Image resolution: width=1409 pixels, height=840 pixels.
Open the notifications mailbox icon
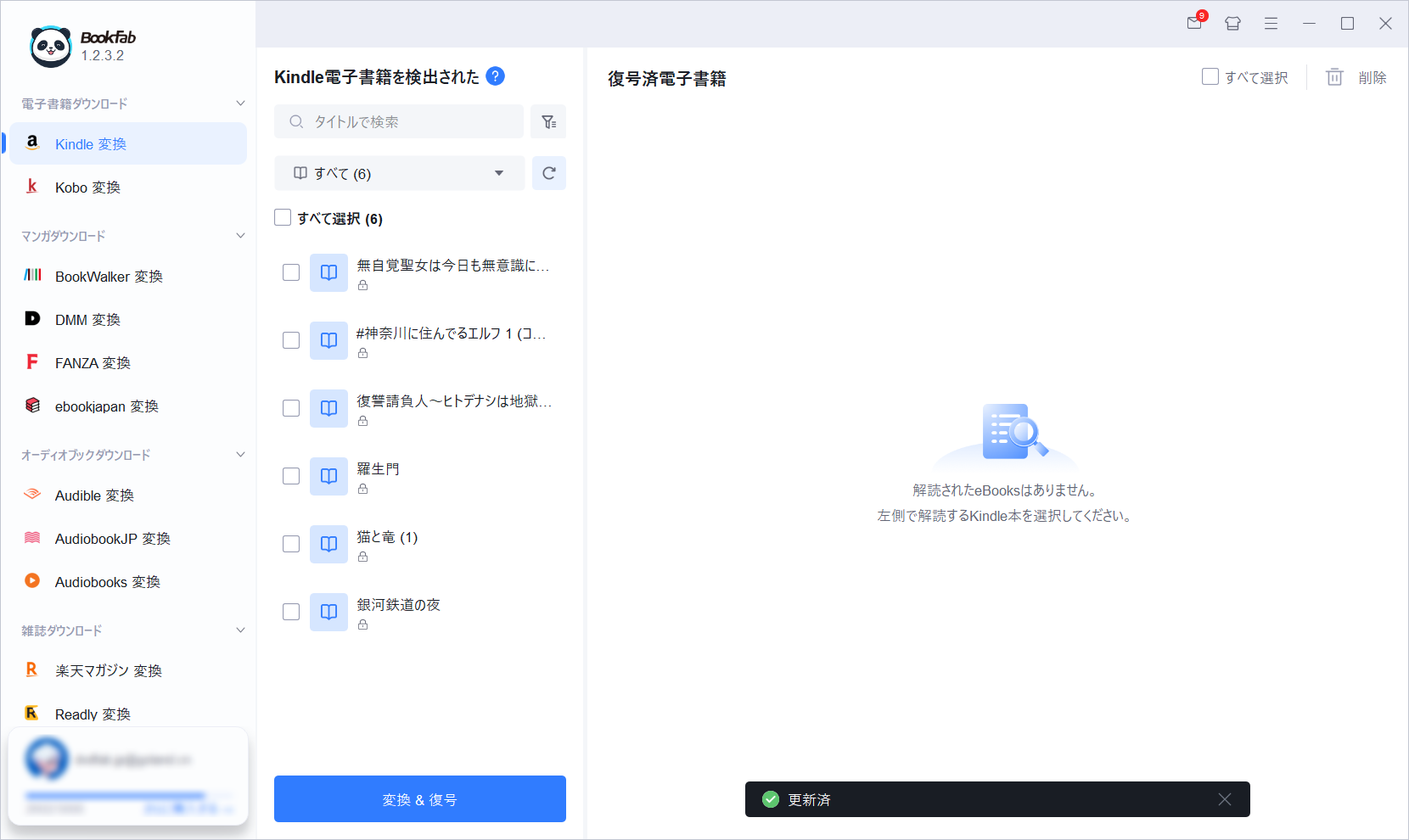1195,22
